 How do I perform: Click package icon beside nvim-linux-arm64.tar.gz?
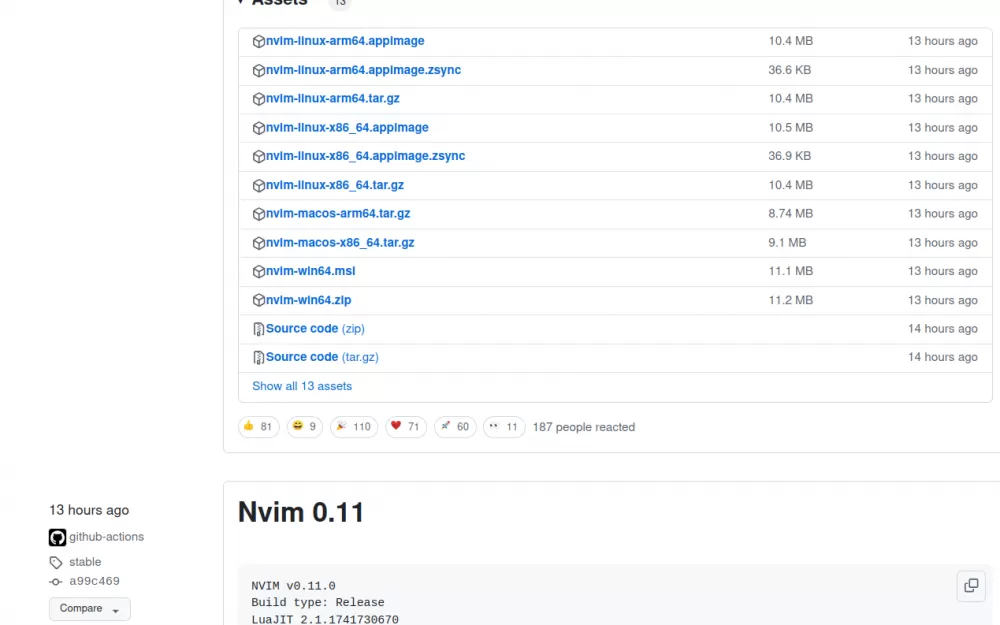click(x=258, y=99)
